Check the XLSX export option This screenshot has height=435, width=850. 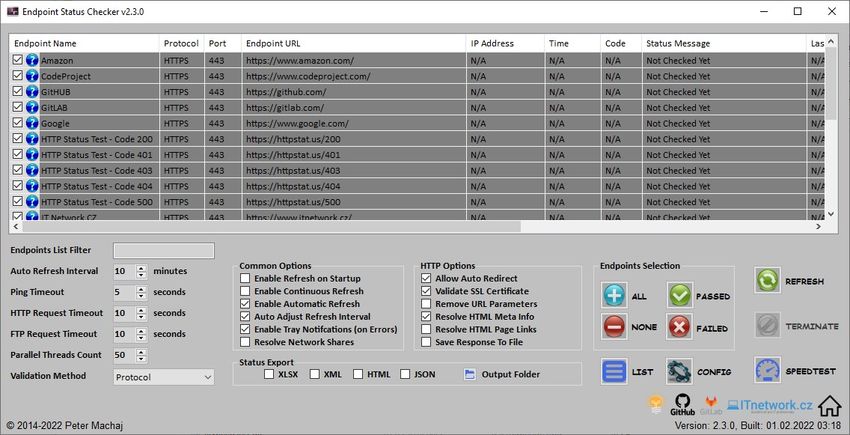coord(269,374)
